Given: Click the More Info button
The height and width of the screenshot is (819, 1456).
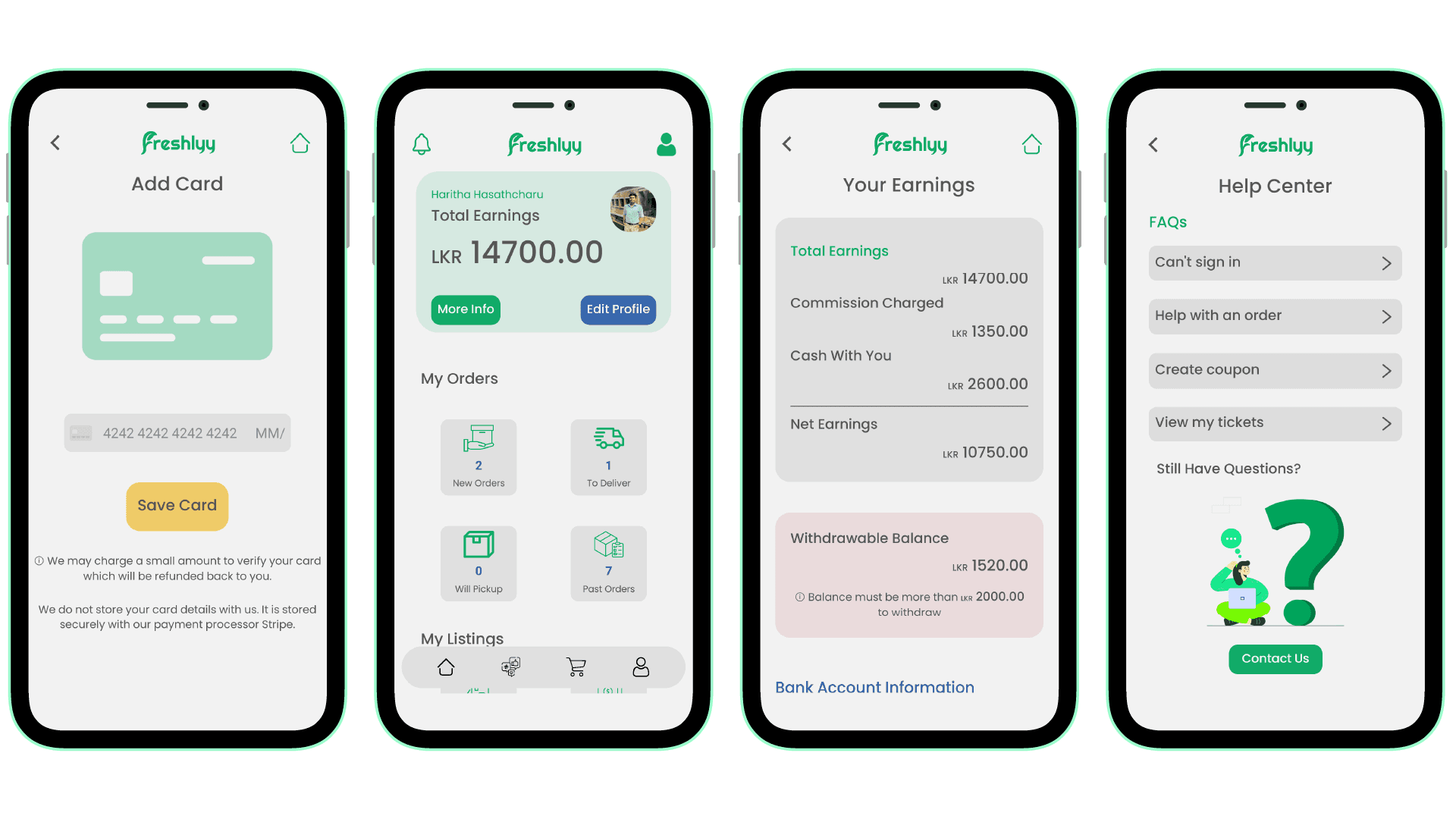Looking at the screenshot, I should pyautogui.click(x=467, y=308).
